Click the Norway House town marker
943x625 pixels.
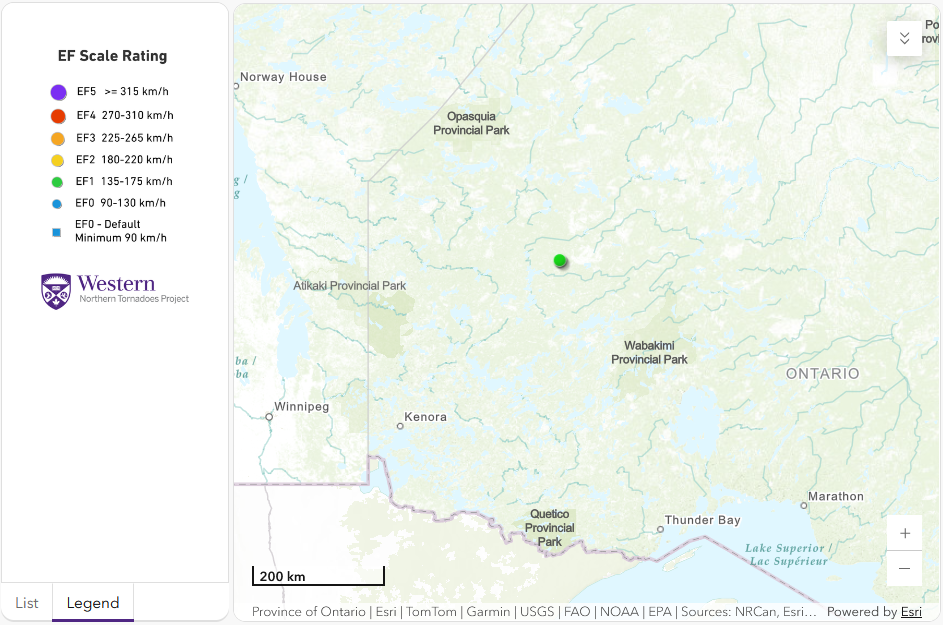236,86
